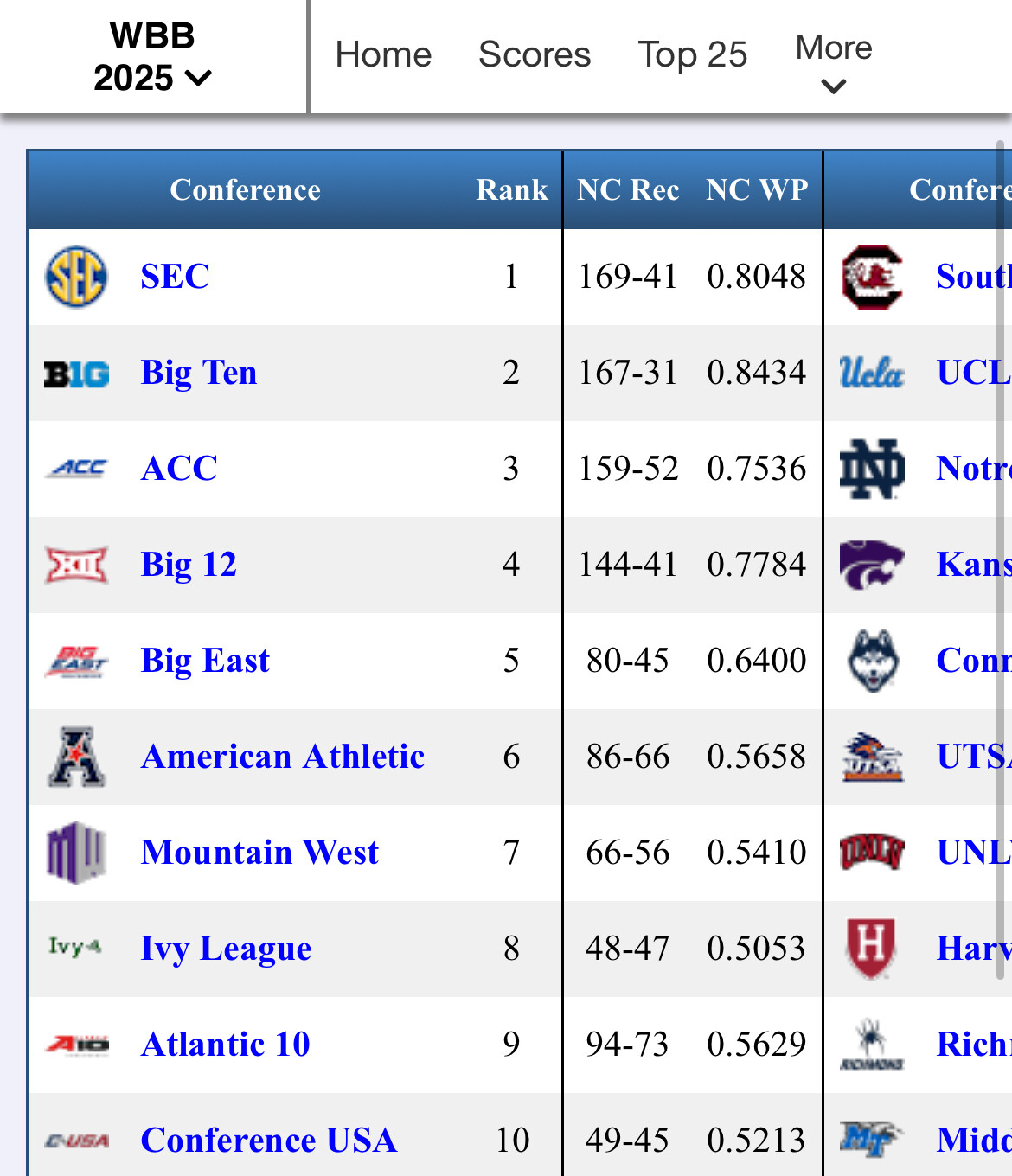Open the Ivy League conference link

click(226, 949)
